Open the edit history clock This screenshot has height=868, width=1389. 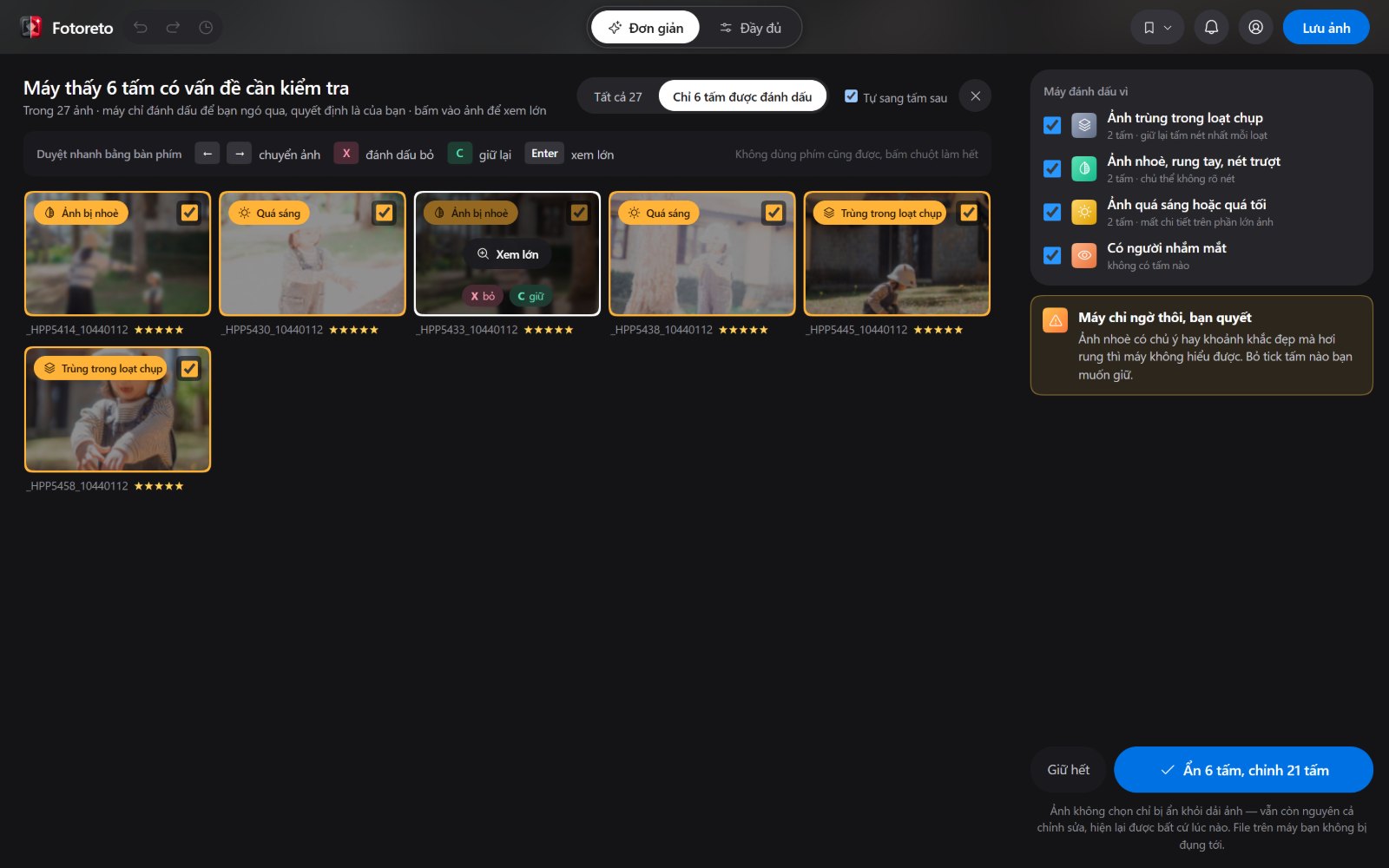(206, 28)
